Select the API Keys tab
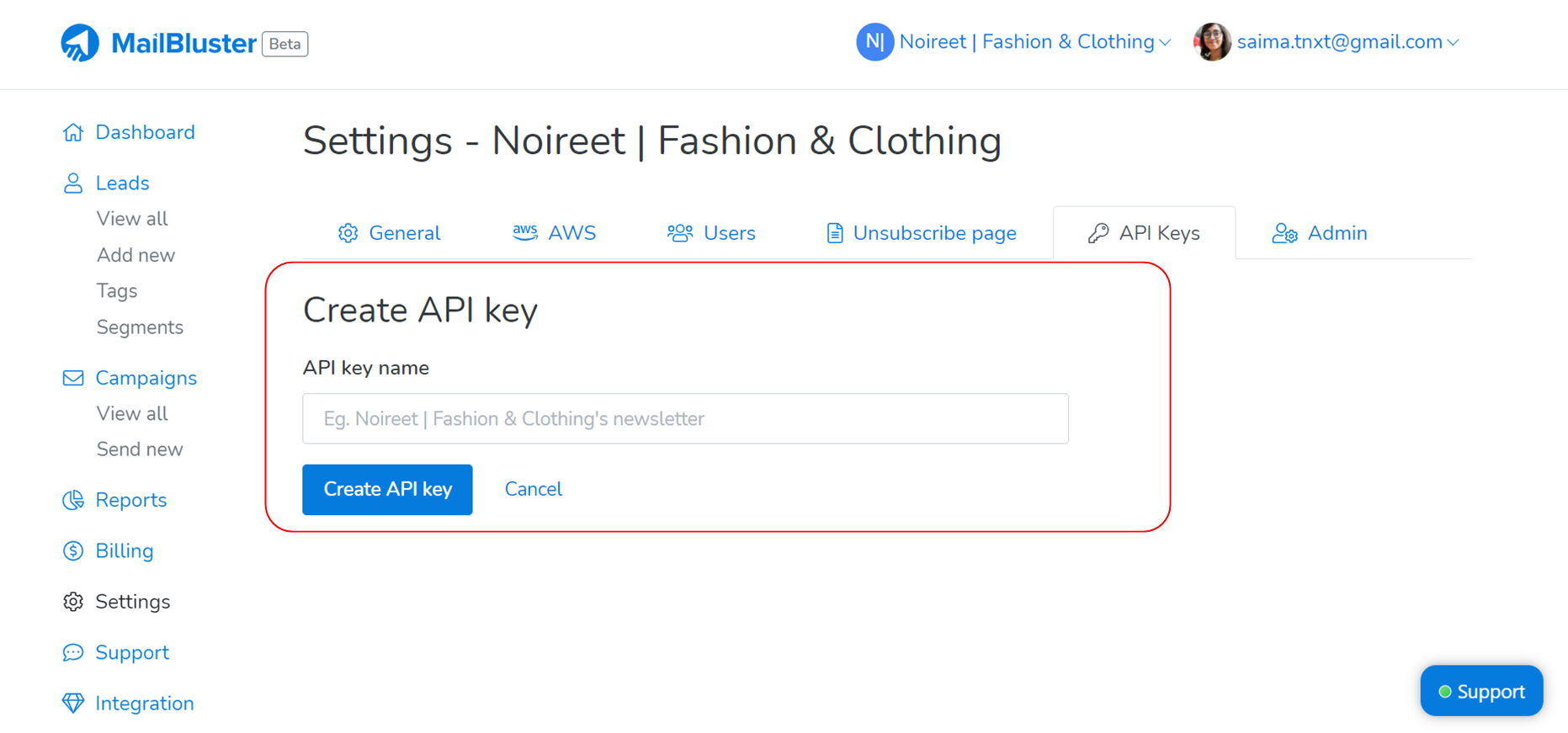 [1145, 233]
